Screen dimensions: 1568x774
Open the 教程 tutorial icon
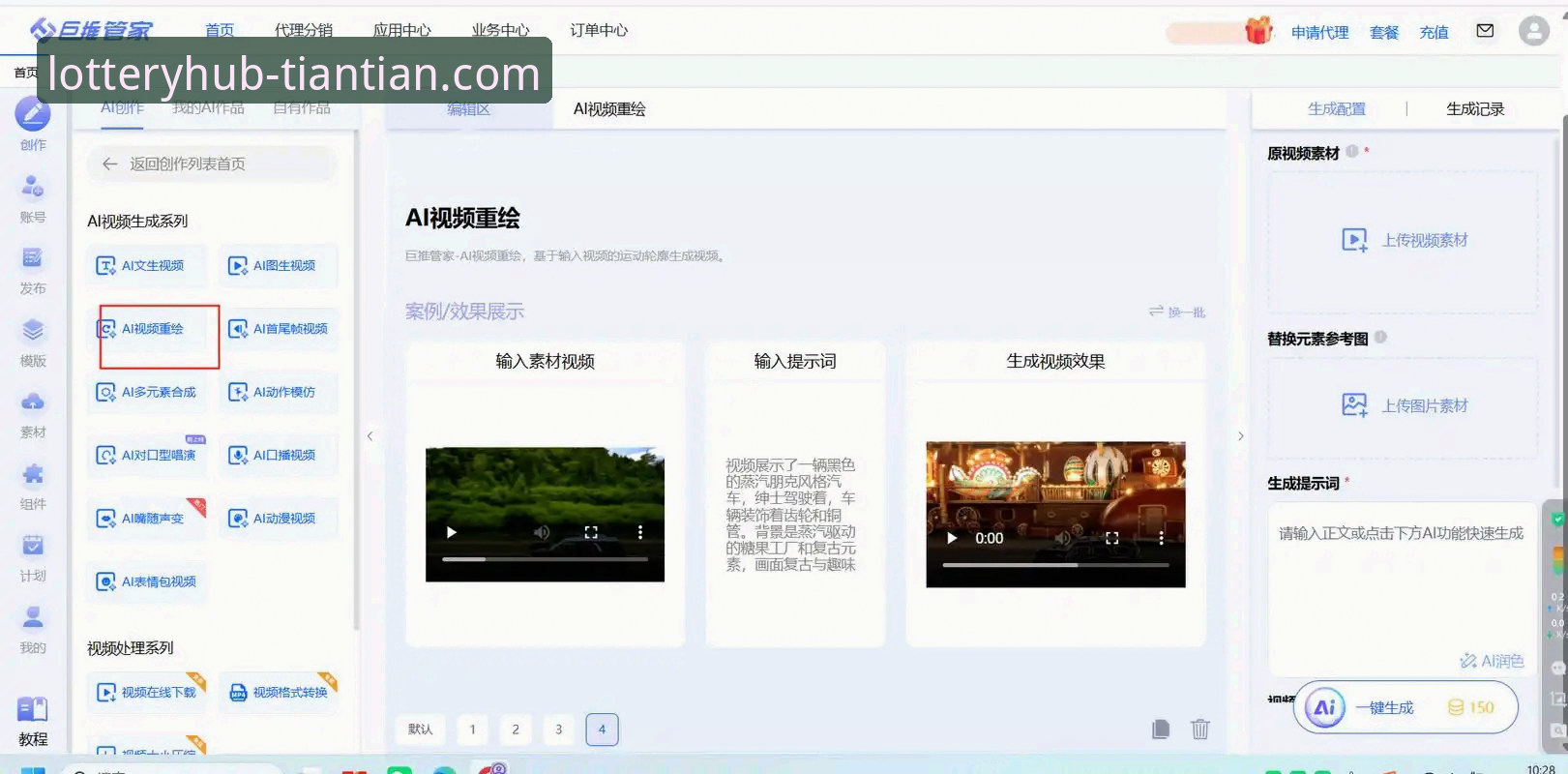click(x=33, y=722)
